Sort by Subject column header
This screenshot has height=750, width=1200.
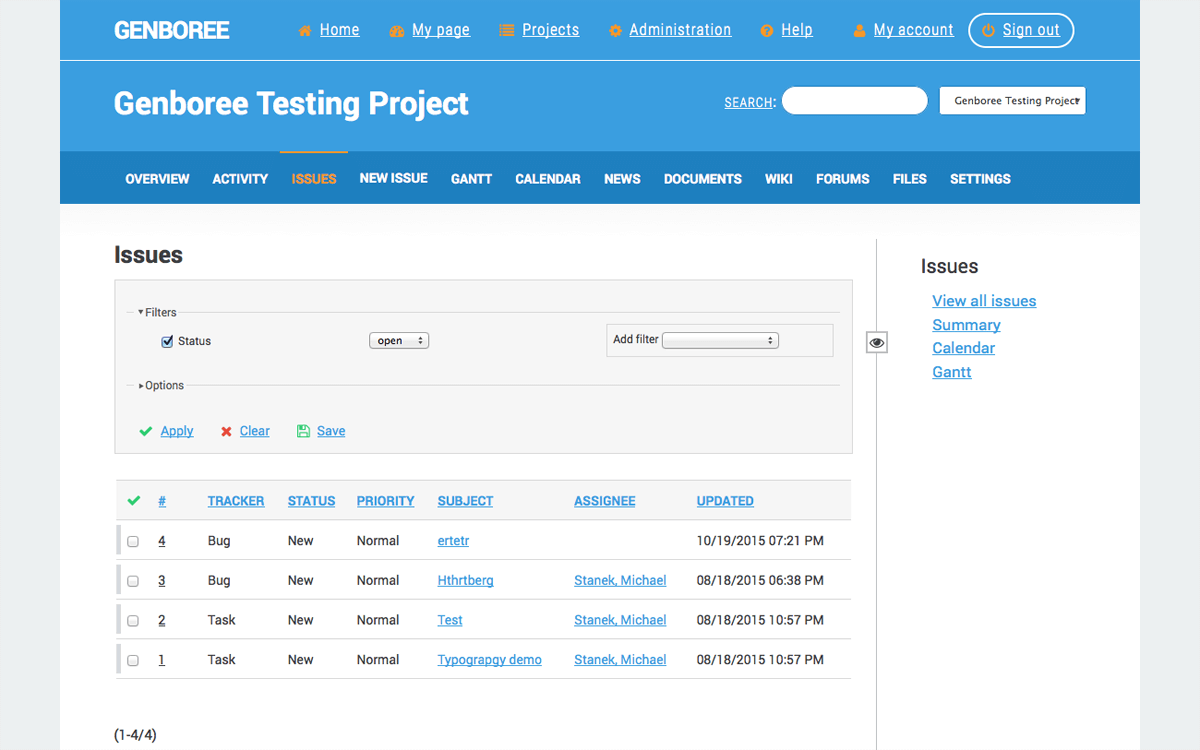[x=465, y=501]
